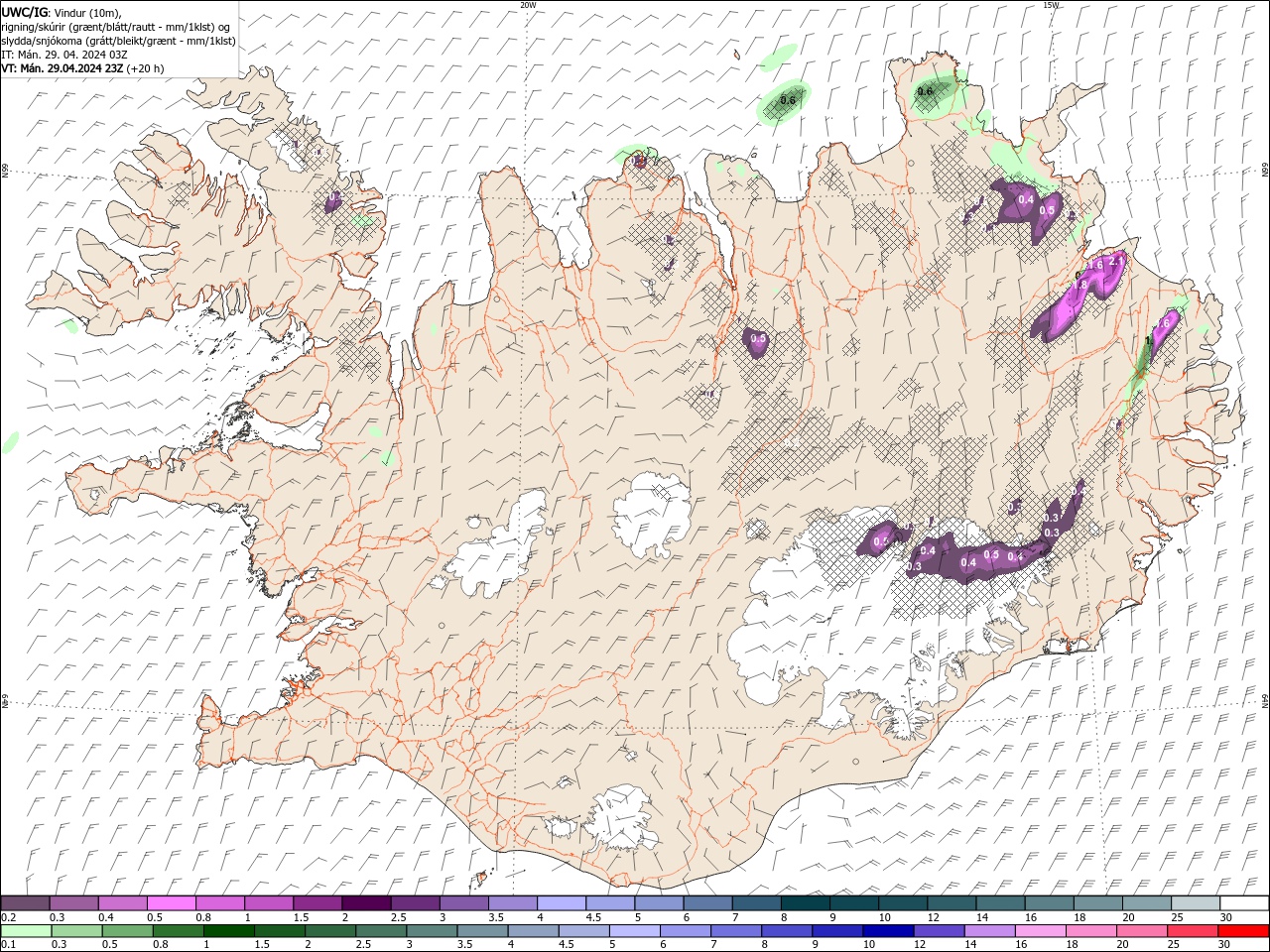Click the 'rigning/skúrir' legend description line
This screenshot has width=1270, height=952.
tap(116, 27)
